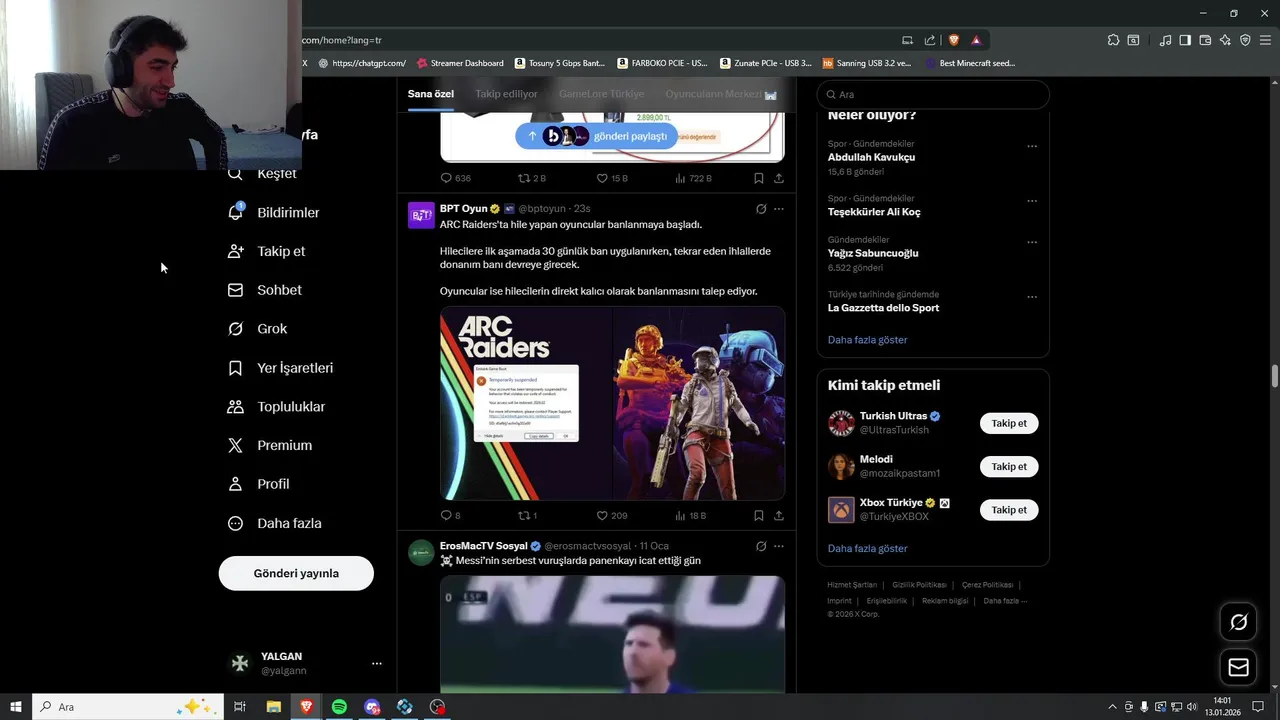Open more options on BPT Oyun post
The height and width of the screenshot is (720, 1280).
tap(779, 209)
